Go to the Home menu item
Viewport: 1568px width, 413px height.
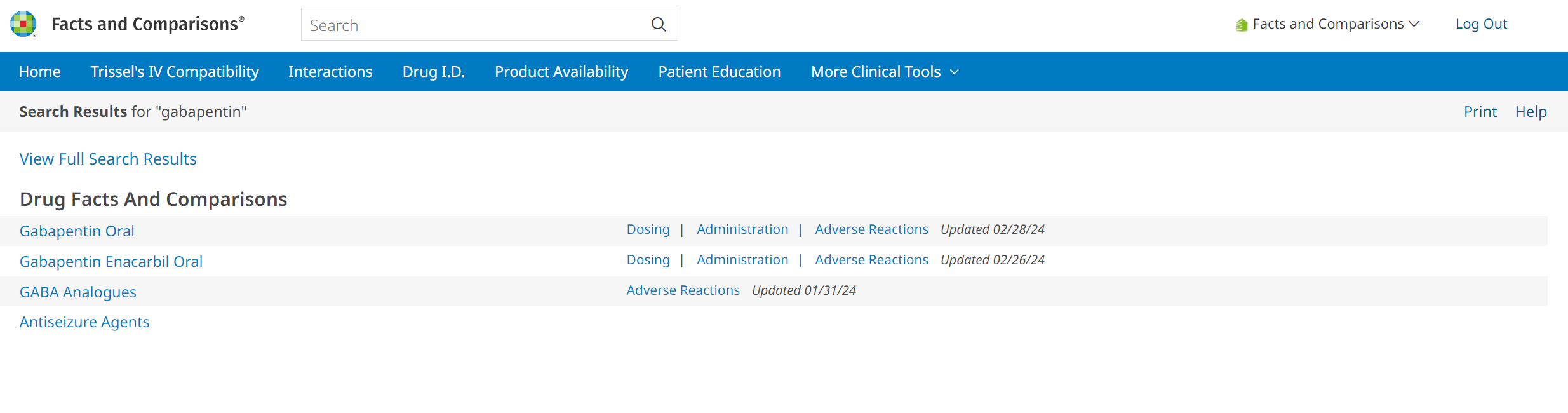(39, 72)
